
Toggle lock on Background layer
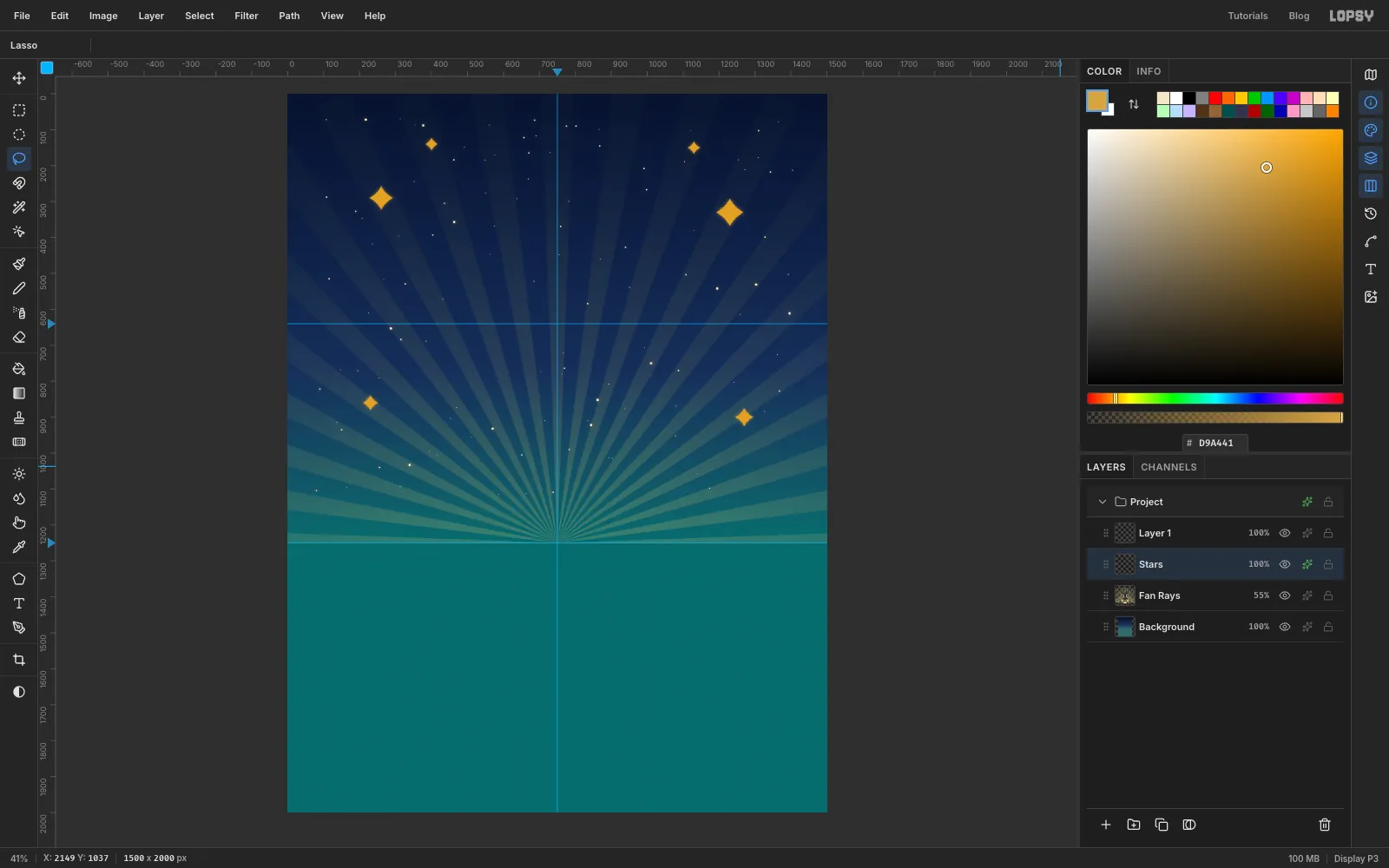click(x=1328, y=627)
